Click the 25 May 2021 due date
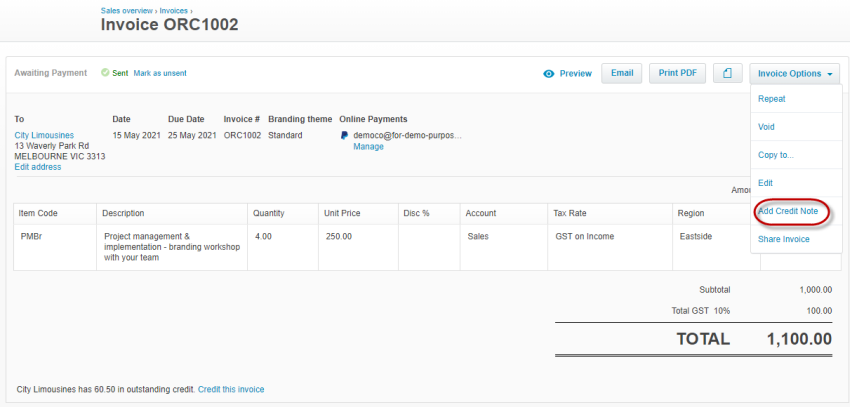The image size is (850, 407). [192, 135]
